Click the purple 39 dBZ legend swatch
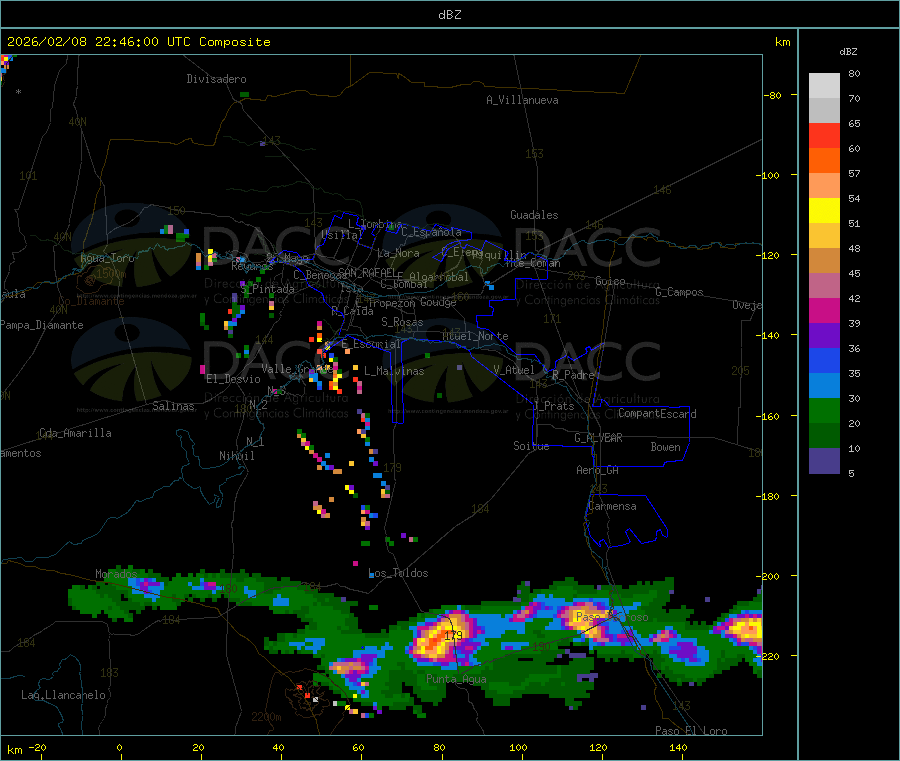The width and height of the screenshot is (900, 761). coord(824,336)
